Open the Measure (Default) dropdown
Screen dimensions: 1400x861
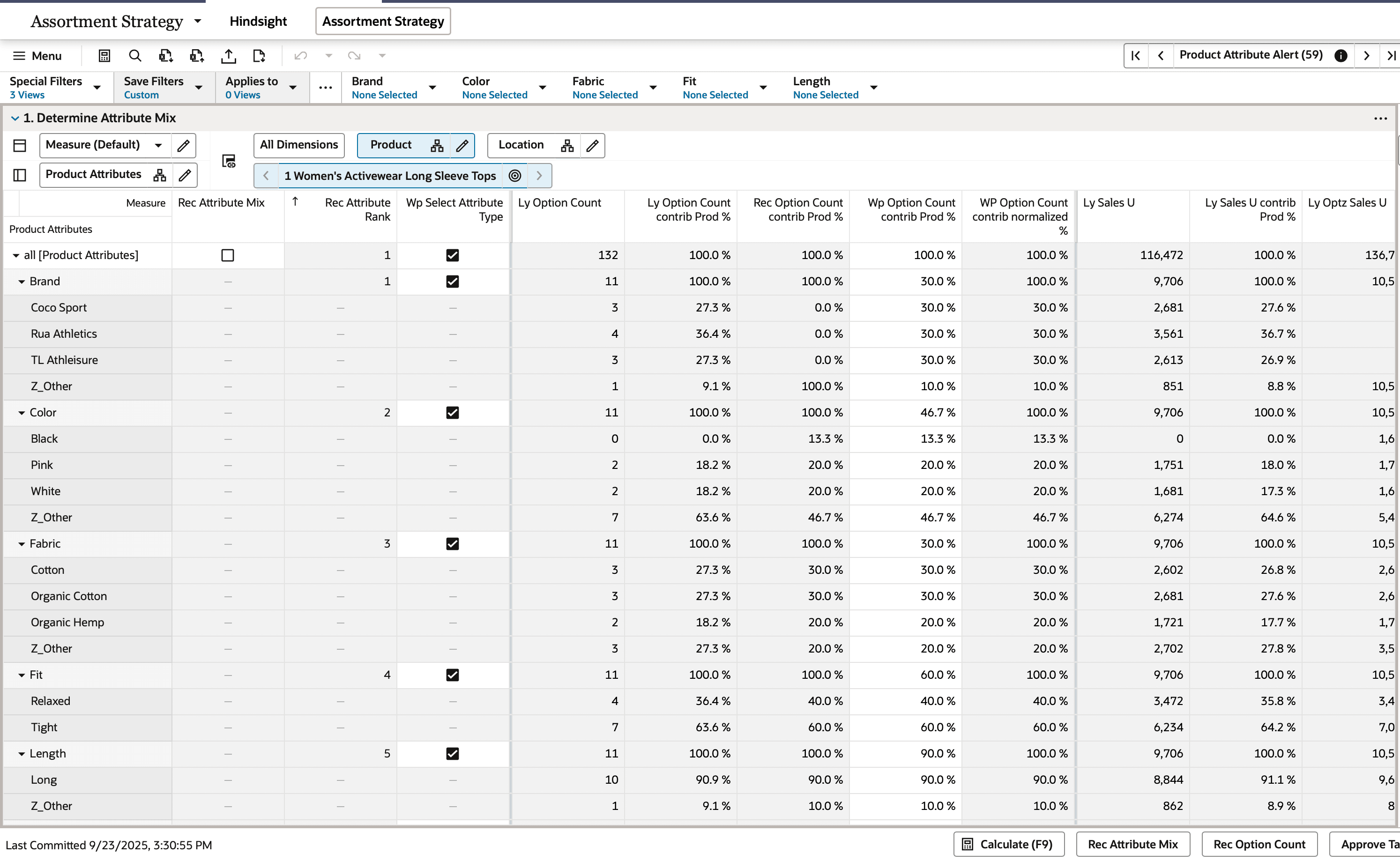click(158, 145)
